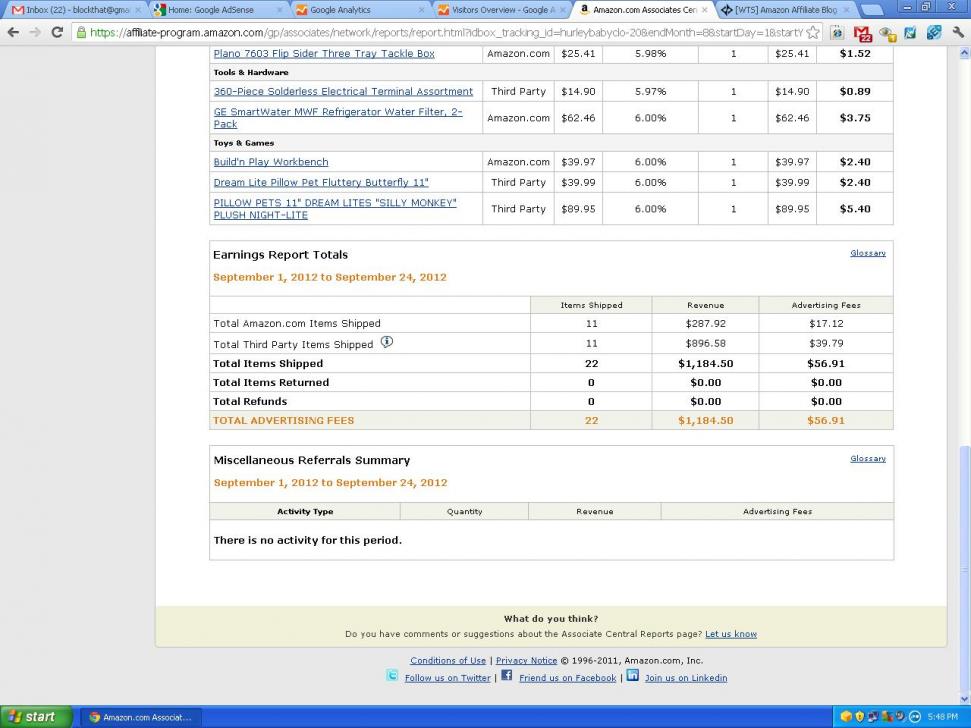Close the Google Analytics tab

422,10
